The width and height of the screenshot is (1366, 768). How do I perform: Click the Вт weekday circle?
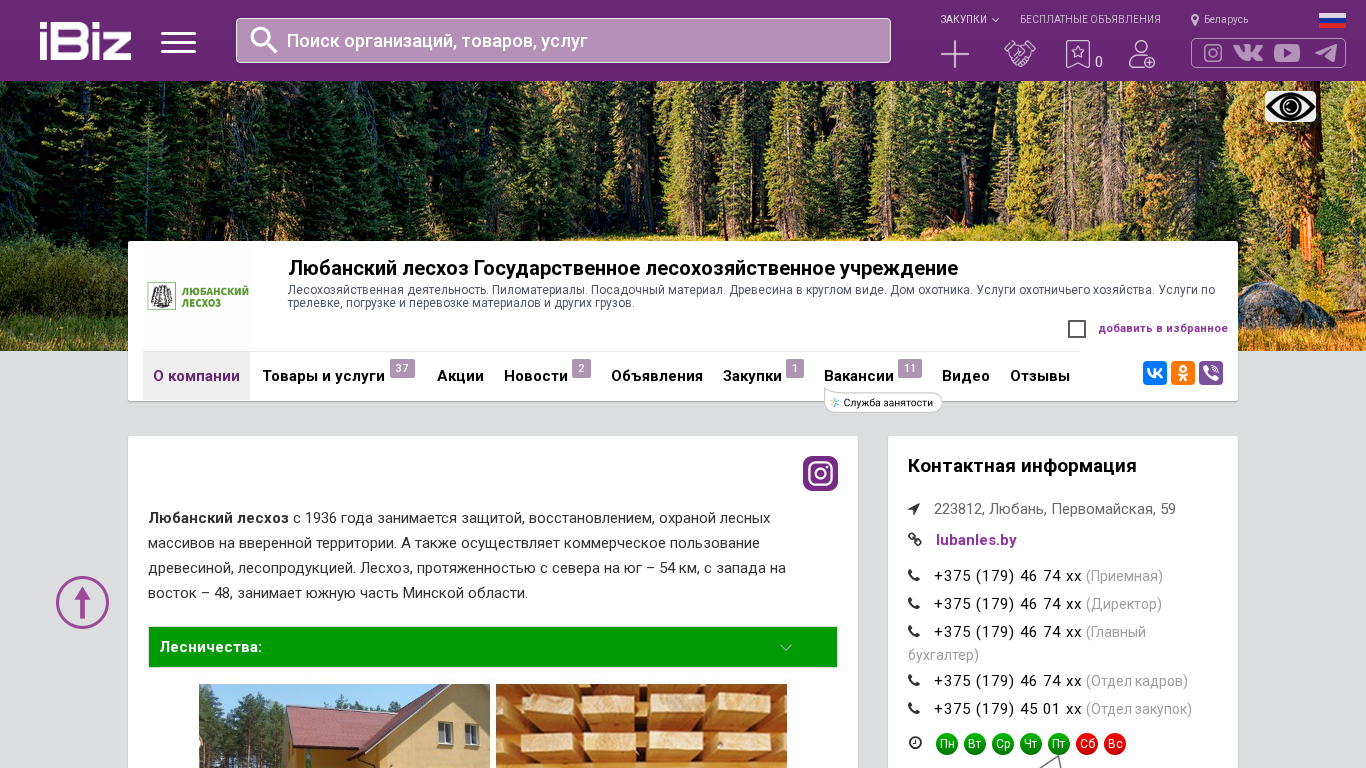click(975, 744)
